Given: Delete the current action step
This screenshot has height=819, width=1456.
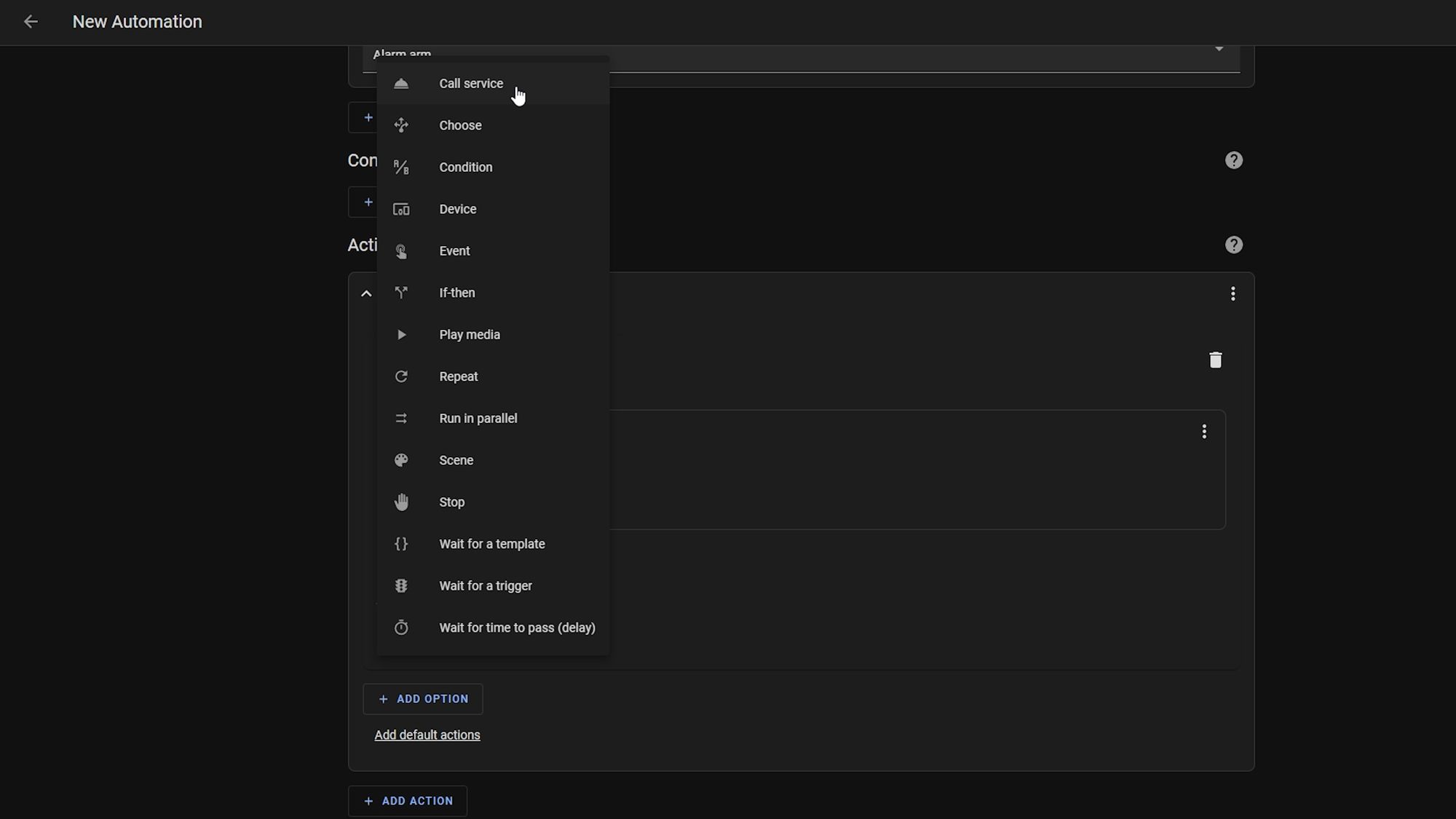Looking at the screenshot, I should [x=1216, y=360].
